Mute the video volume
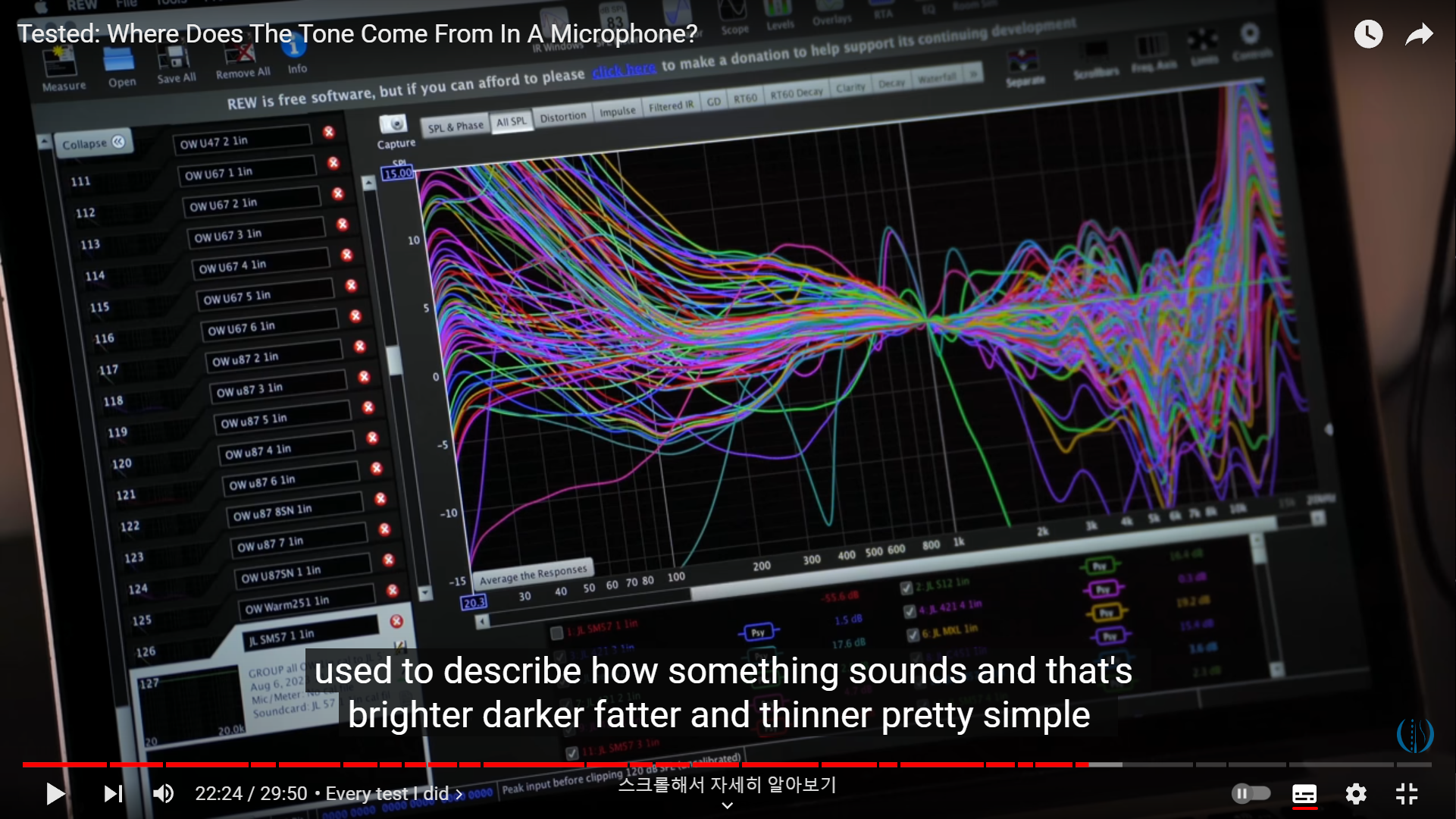Viewport: 1456px width, 819px height. [163, 794]
